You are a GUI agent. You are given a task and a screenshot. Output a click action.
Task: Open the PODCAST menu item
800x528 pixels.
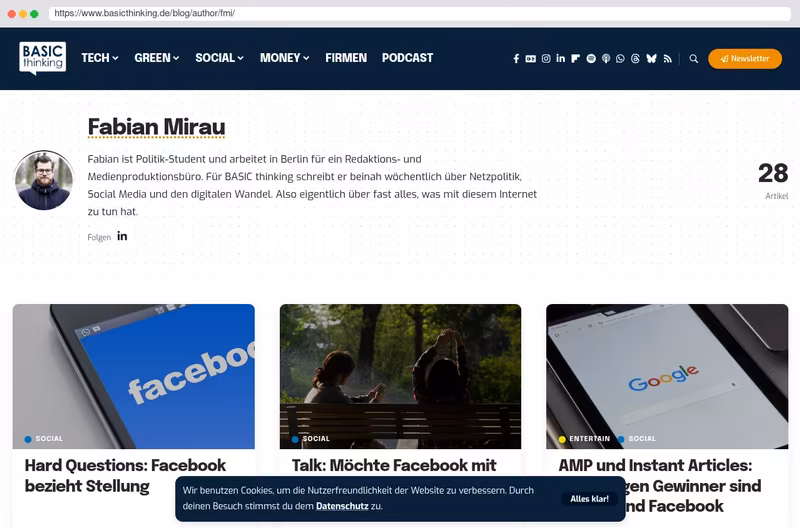408,58
